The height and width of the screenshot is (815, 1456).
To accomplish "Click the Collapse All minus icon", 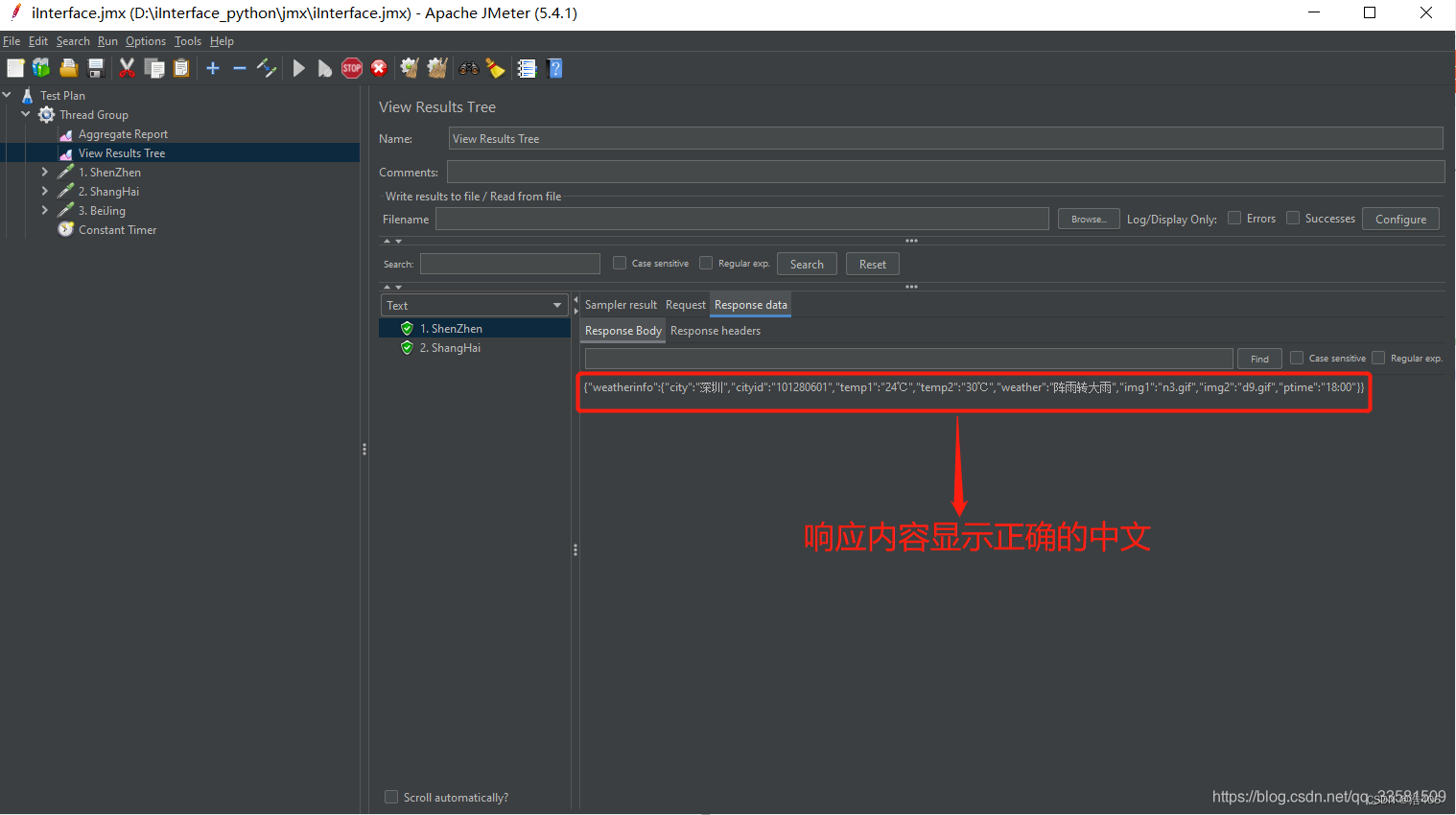I will tap(240, 68).
